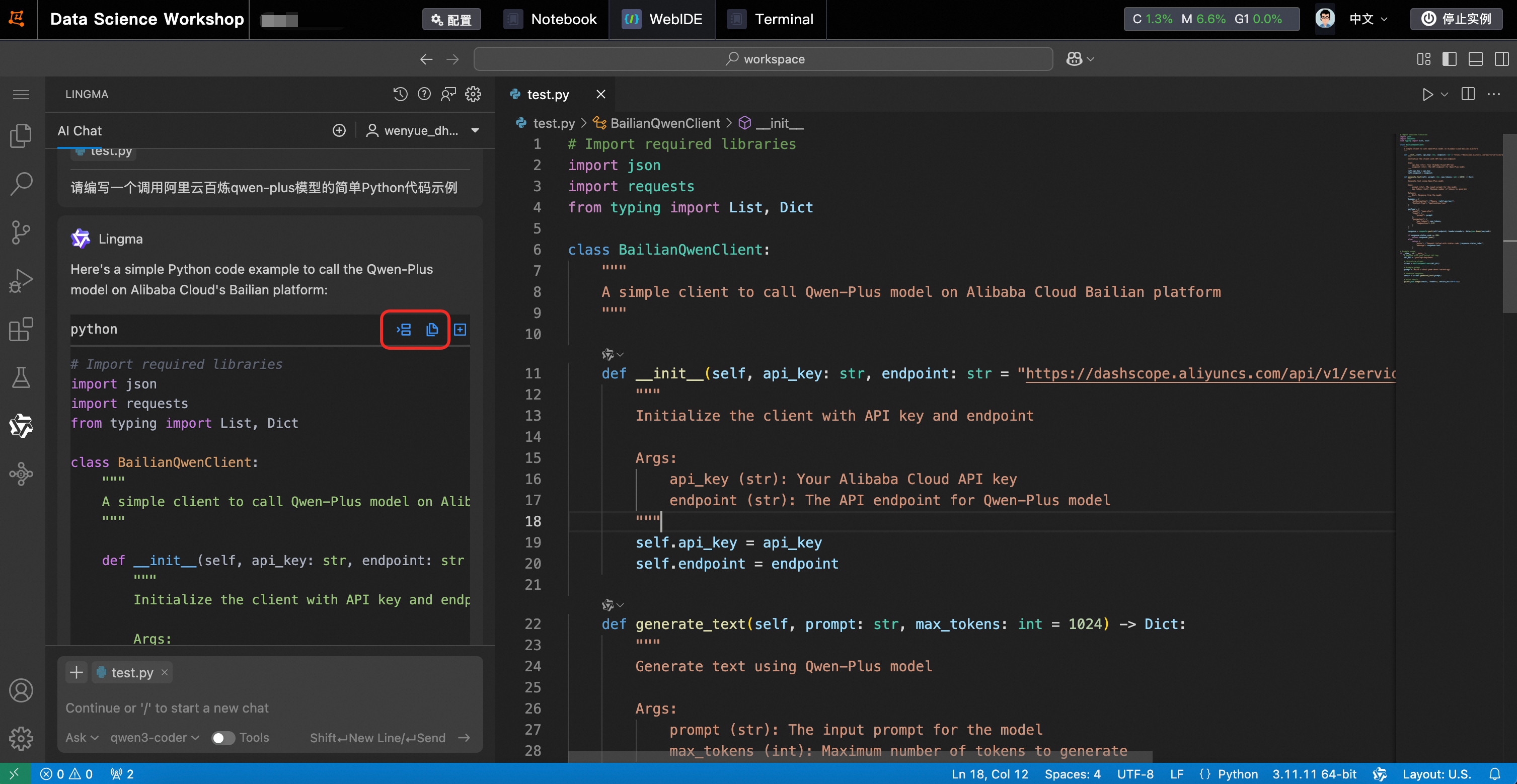
Task: Toggle the Tools switch in chat input
Action: [x=222, y=738]
